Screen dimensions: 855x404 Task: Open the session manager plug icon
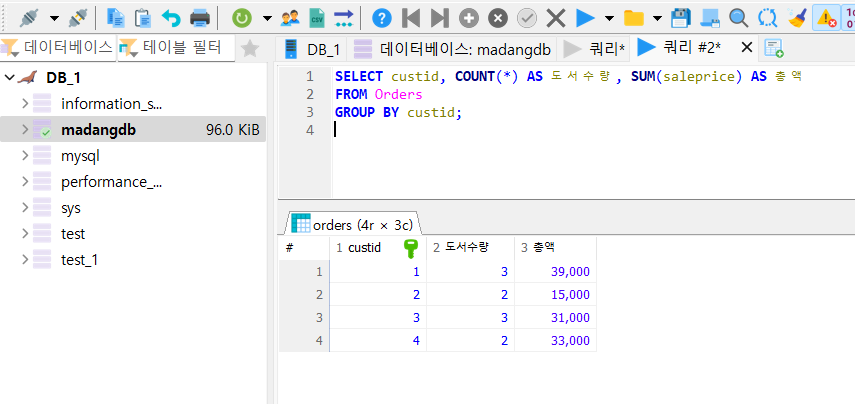tap(28, 19)
